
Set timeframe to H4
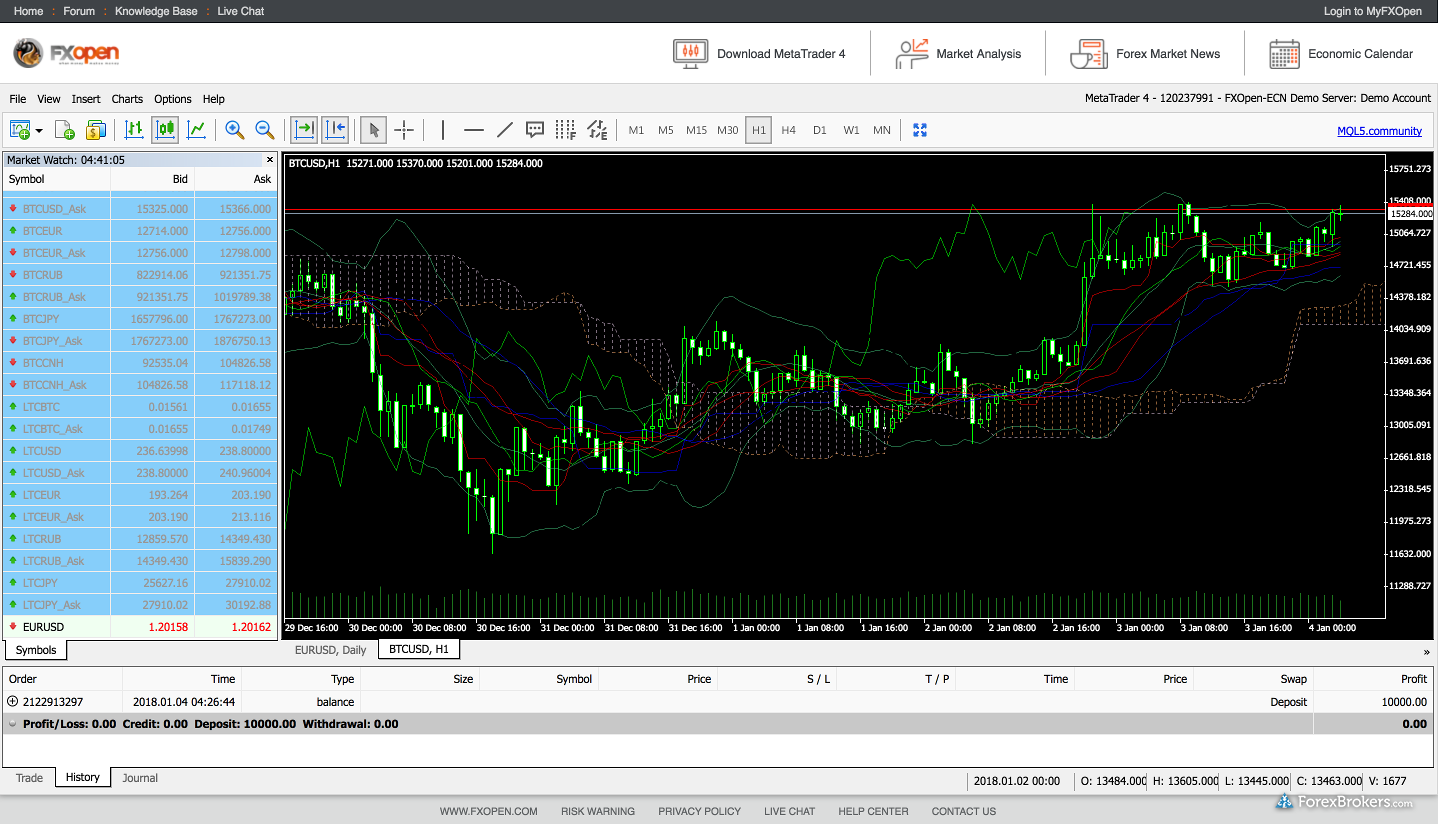click(789, 130)
